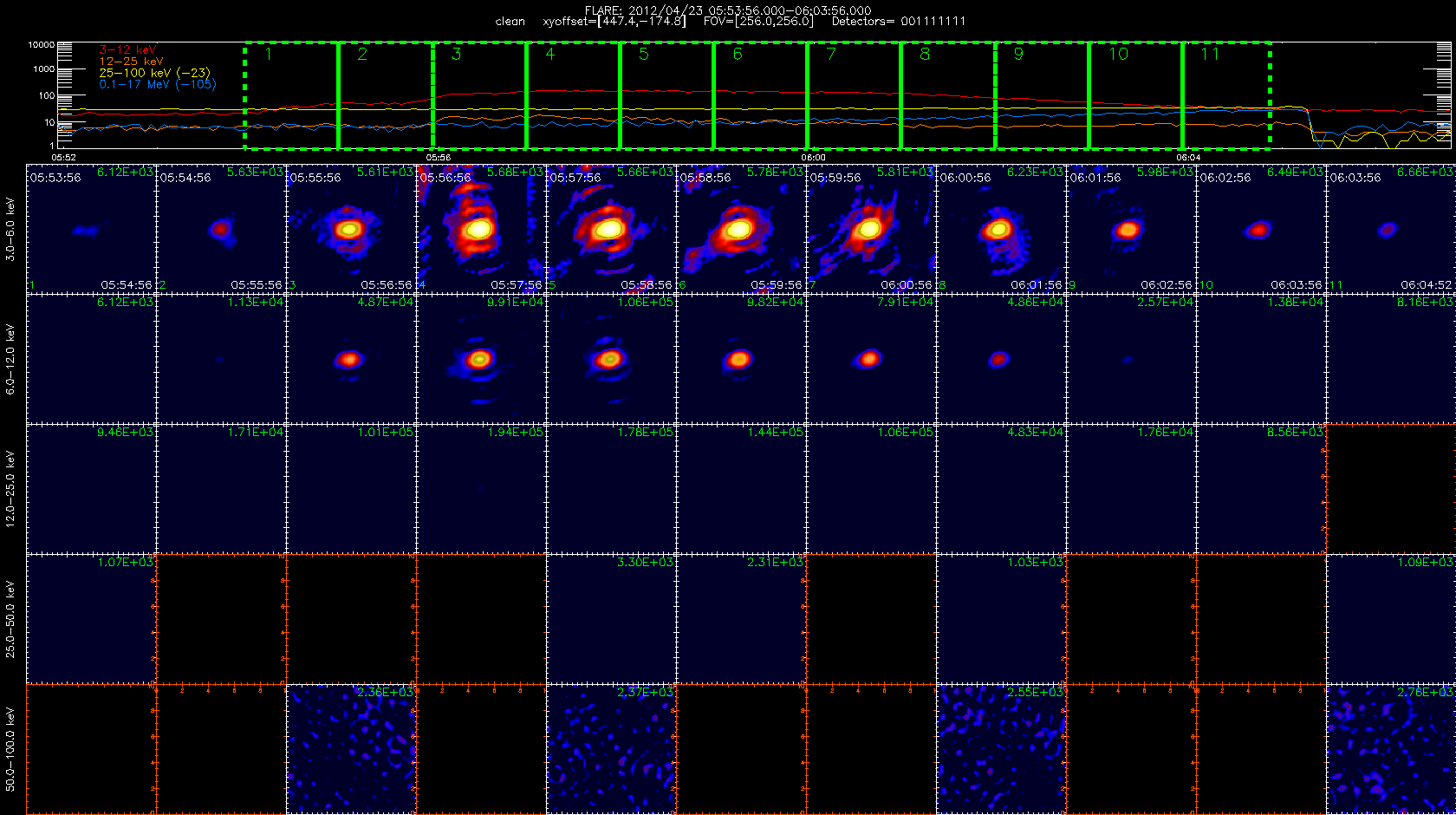Select the 25.0-50.0 keV image labeled 3.30E+03
Image resolution: width=1456 pixels, height=815 pixels.
coord(611,619)
